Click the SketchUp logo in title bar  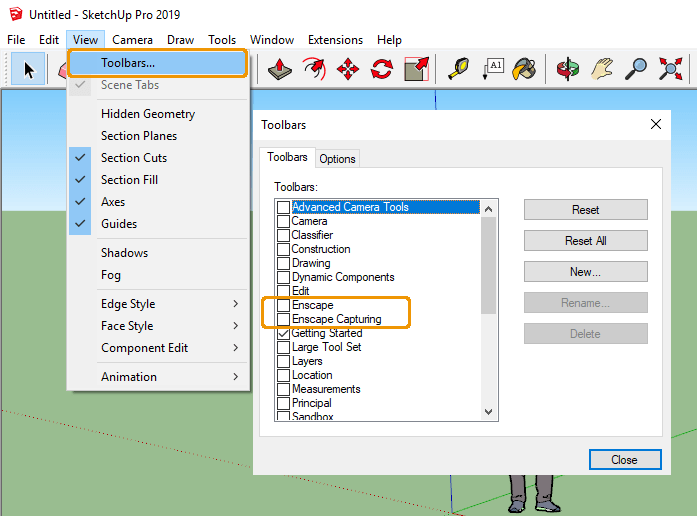click(x=16, y=14)
